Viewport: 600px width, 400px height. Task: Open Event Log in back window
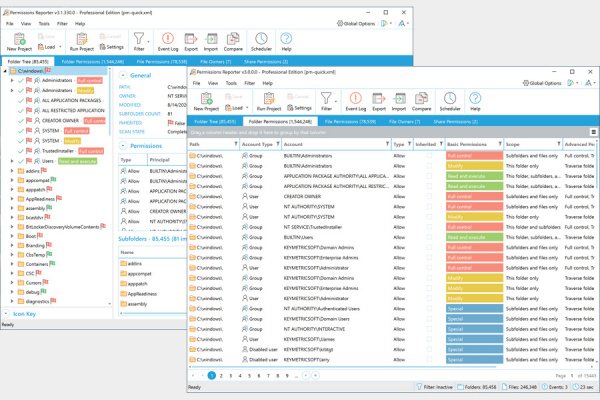[168, 42]
